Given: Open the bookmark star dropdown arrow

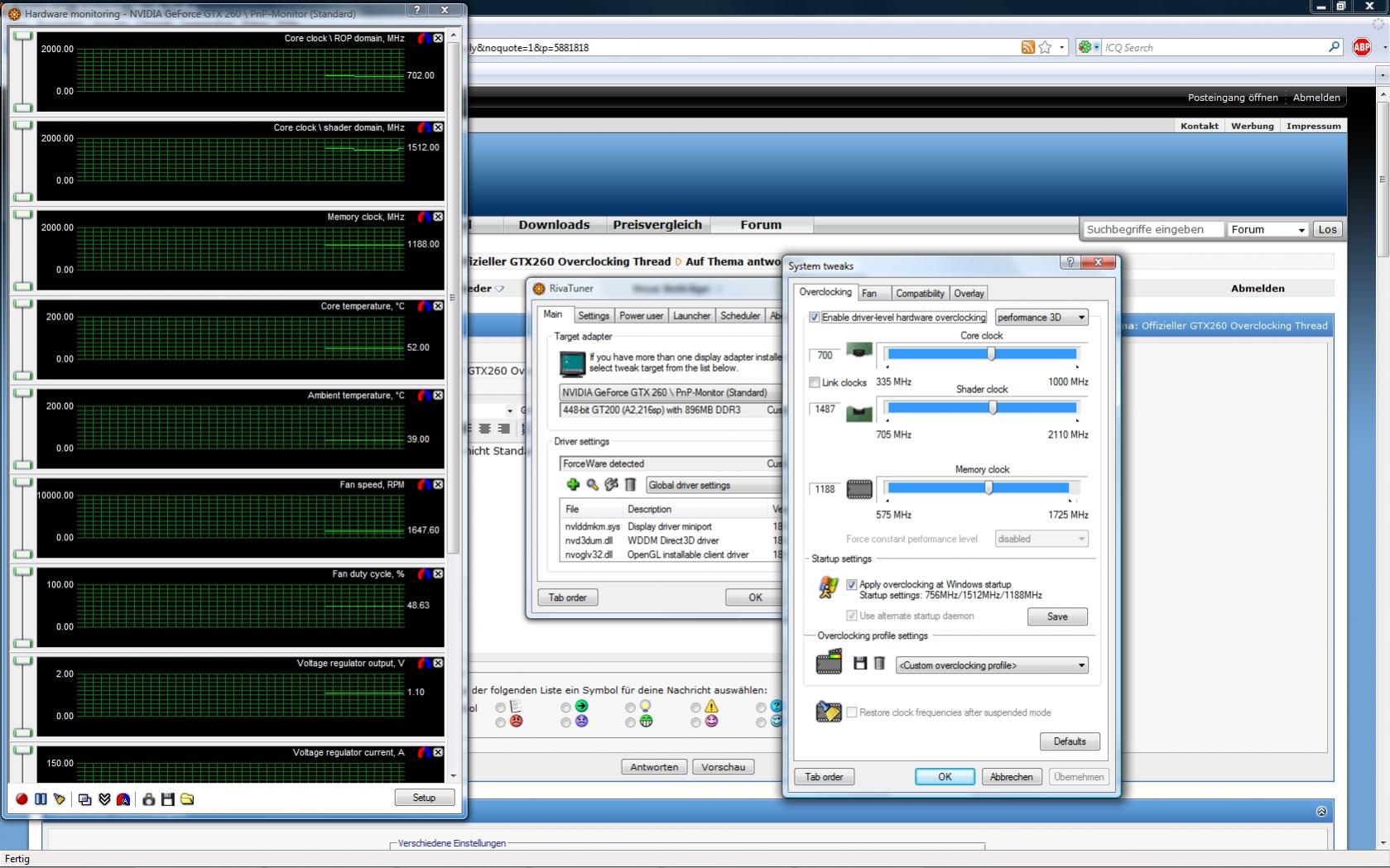Looking at the screenshot, I should click(1061, 47).
